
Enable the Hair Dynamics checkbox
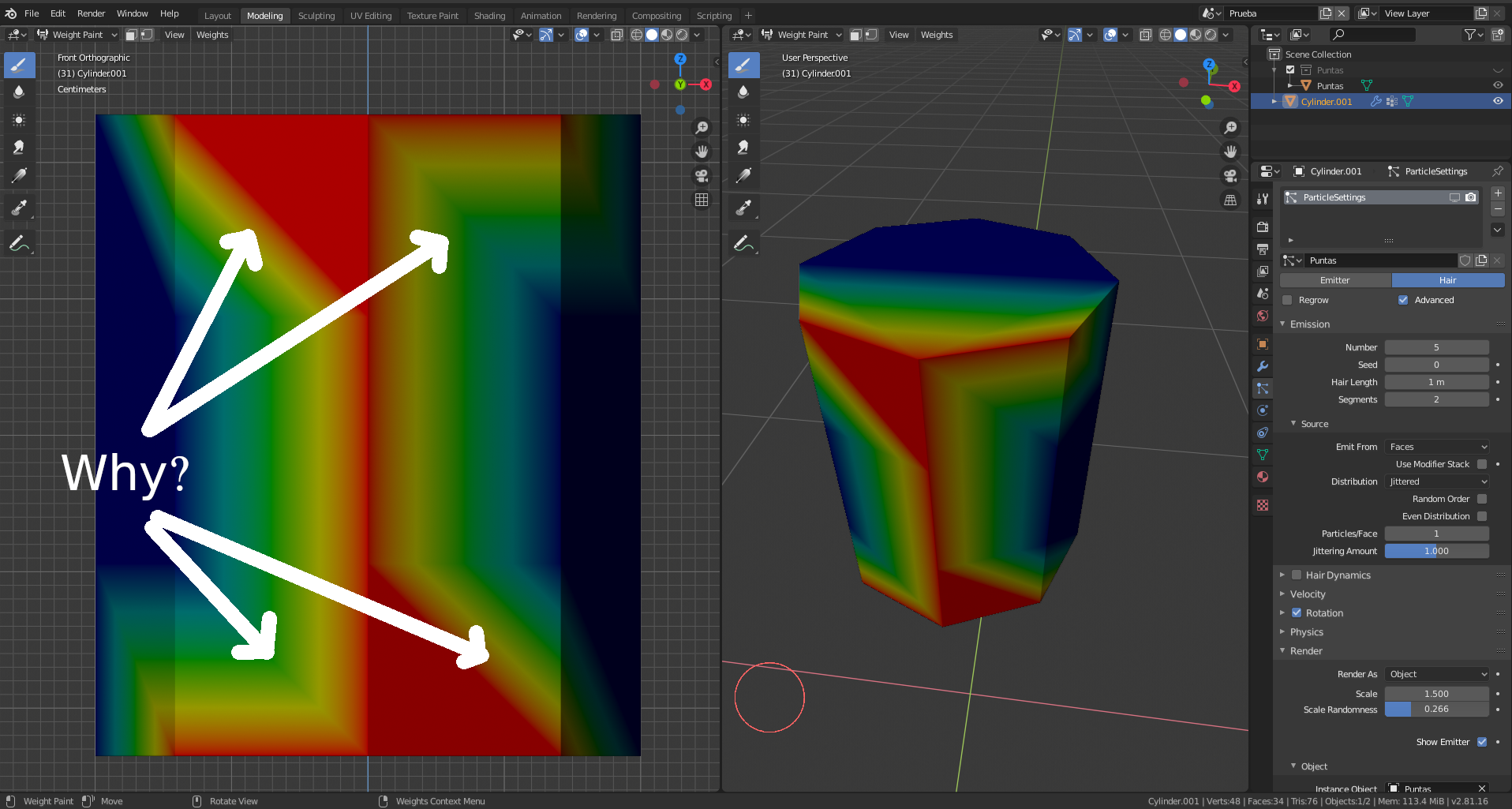1297,575
